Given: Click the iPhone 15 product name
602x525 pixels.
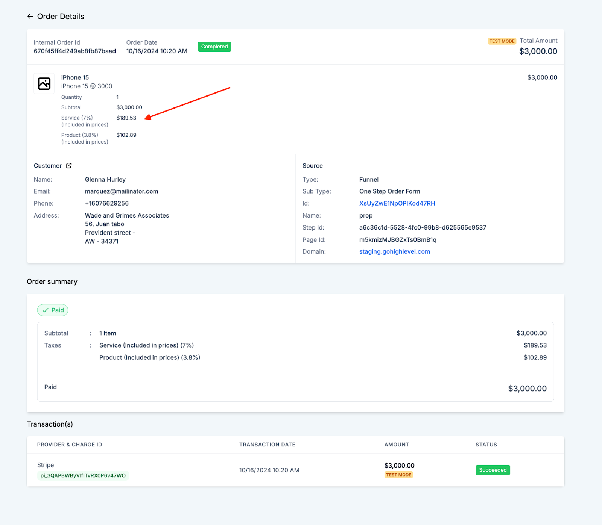Looking at the screenshot, I should click(x=75, y=78).
